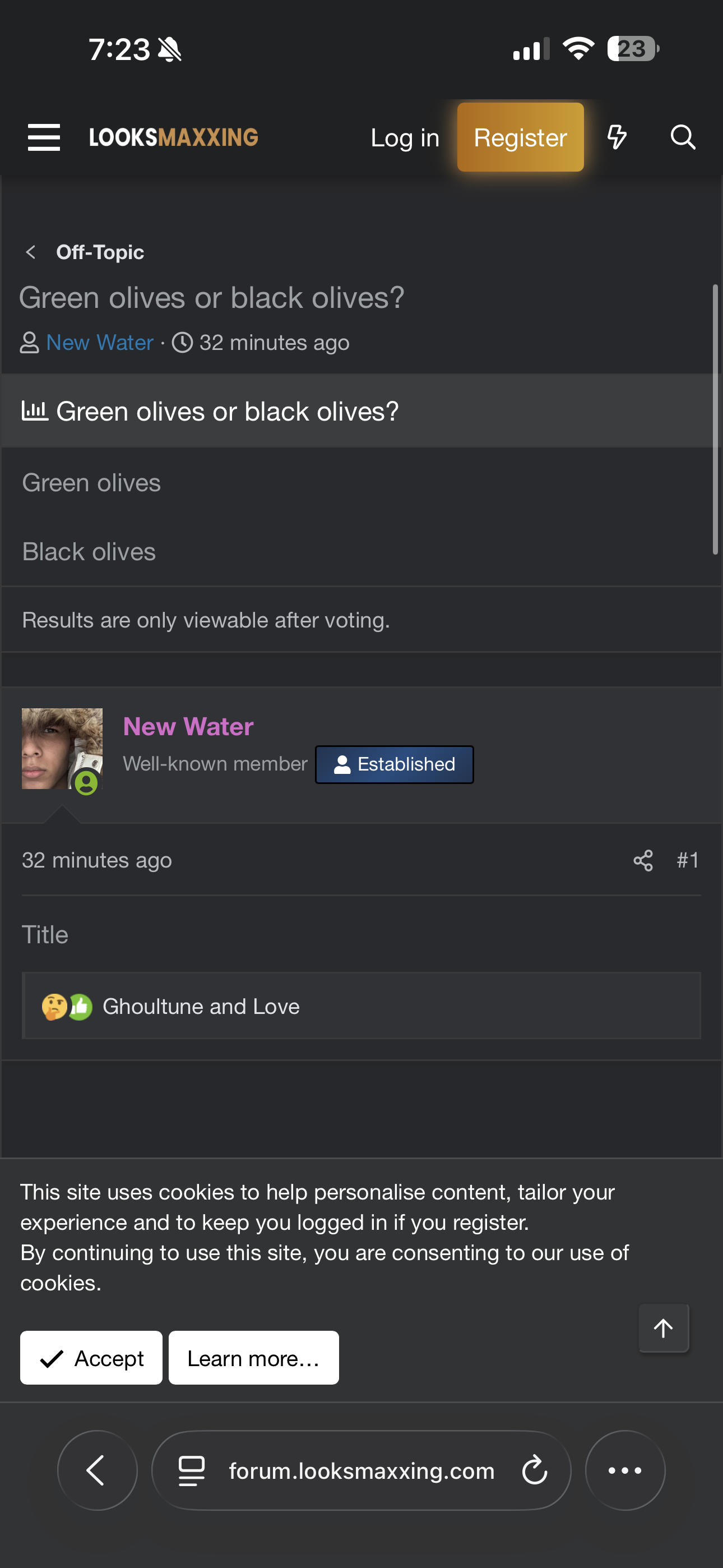The width and height of the screenshot is (723, 1568).
Task: Reload the page using refresh icon
Action: click(x=534, y=1470)
